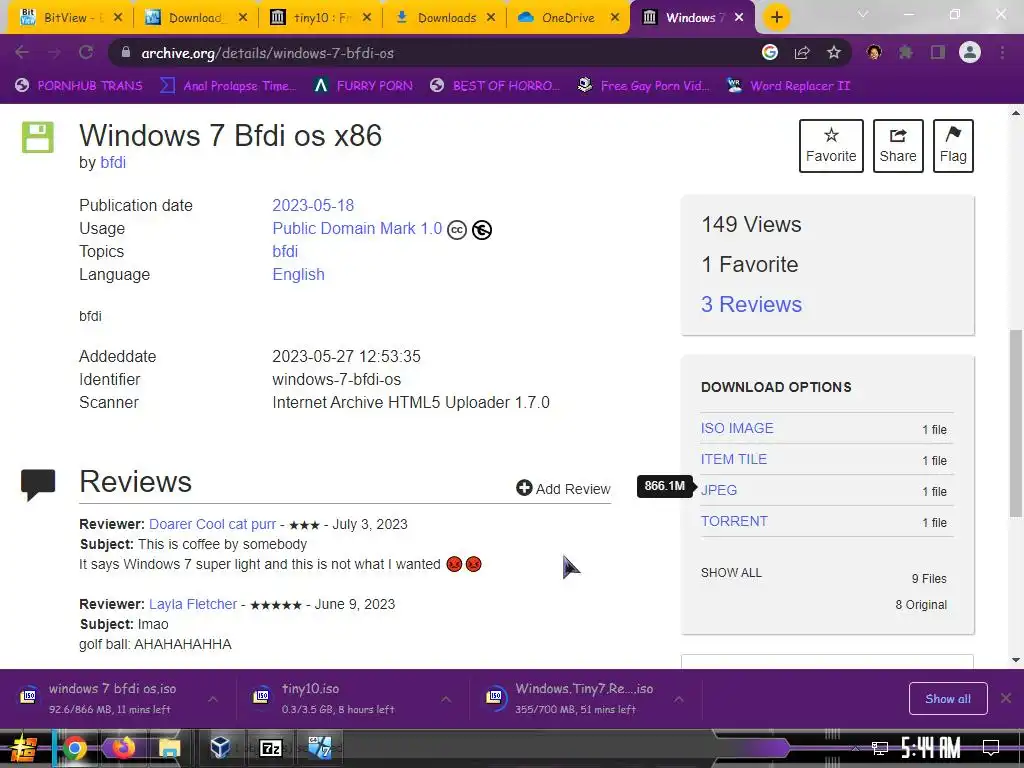Open Google Chrome from the taskbar
This screenshot has width=1024, height=768.
coord(74,748)
